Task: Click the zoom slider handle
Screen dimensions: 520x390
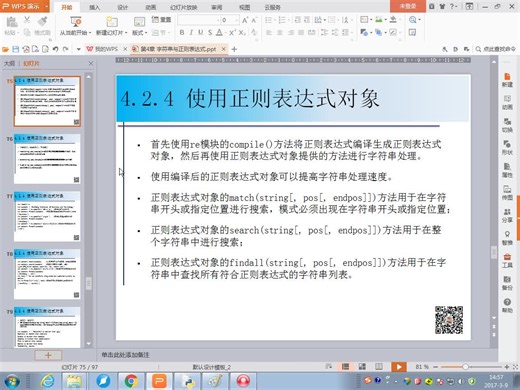Action: [465, 367]
